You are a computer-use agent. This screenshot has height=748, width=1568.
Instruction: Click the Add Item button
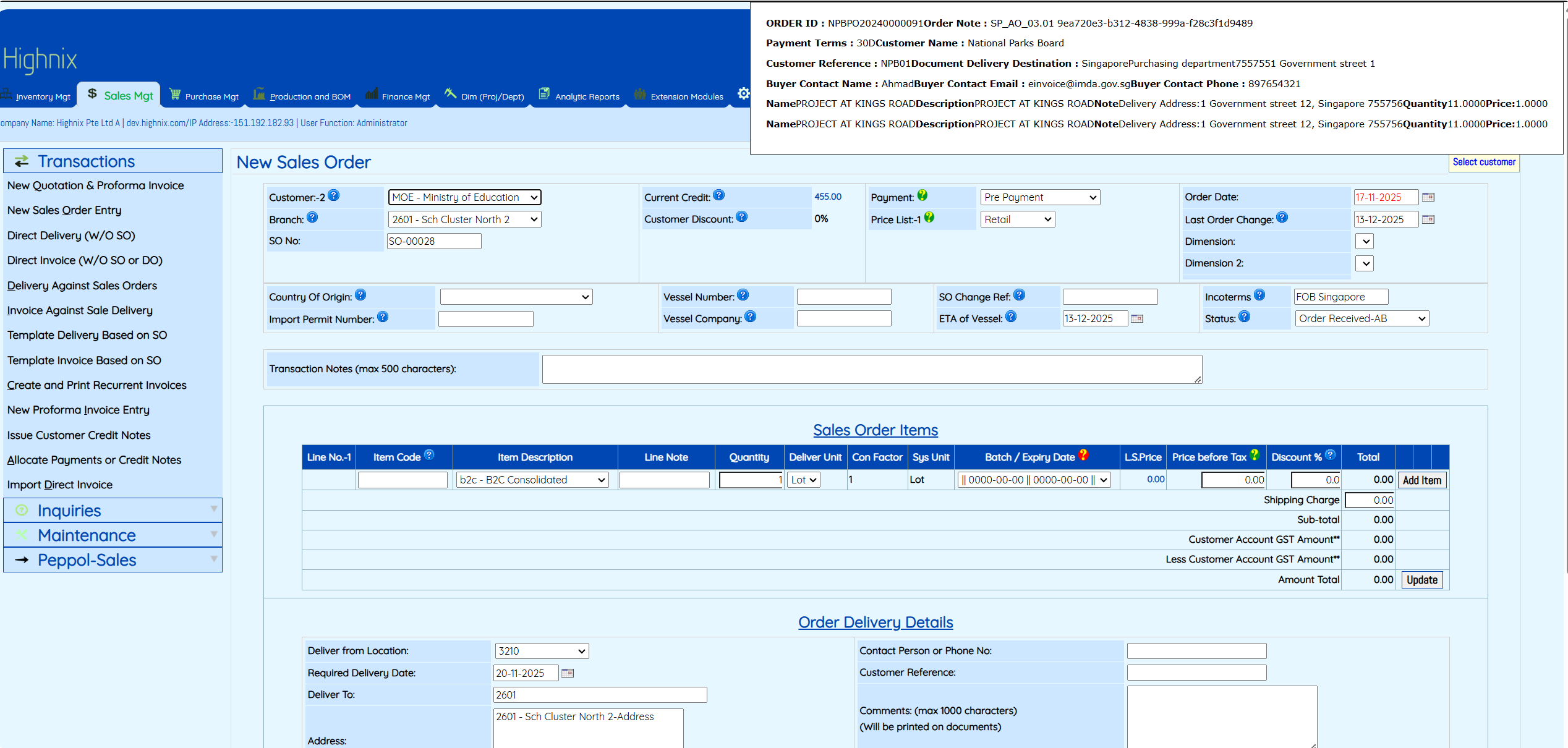pyautogui.click(x=1421, y=480)
